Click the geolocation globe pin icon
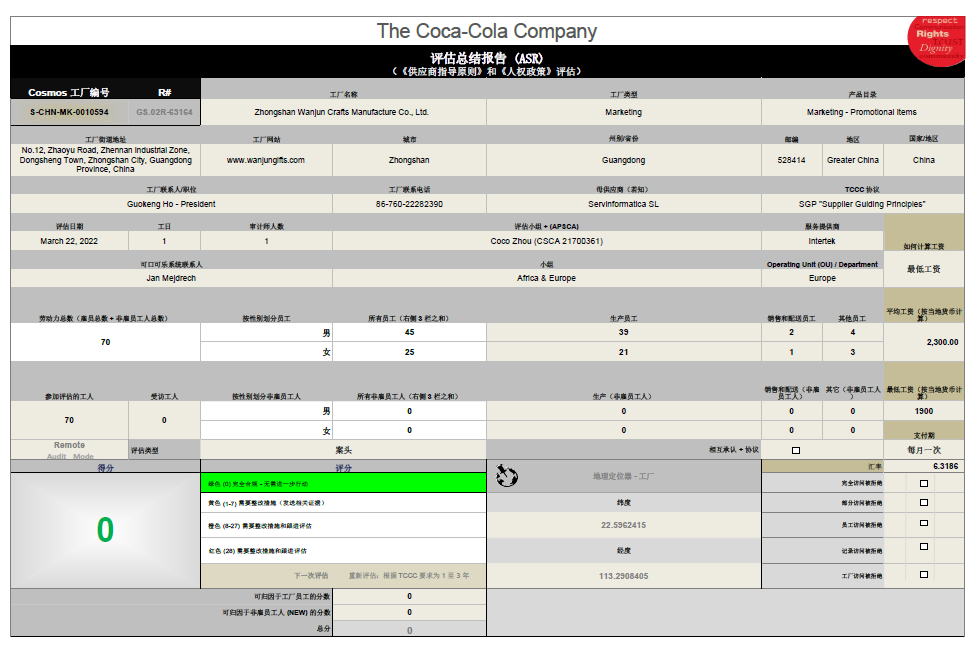976x655 pixels. pos(507,476)
